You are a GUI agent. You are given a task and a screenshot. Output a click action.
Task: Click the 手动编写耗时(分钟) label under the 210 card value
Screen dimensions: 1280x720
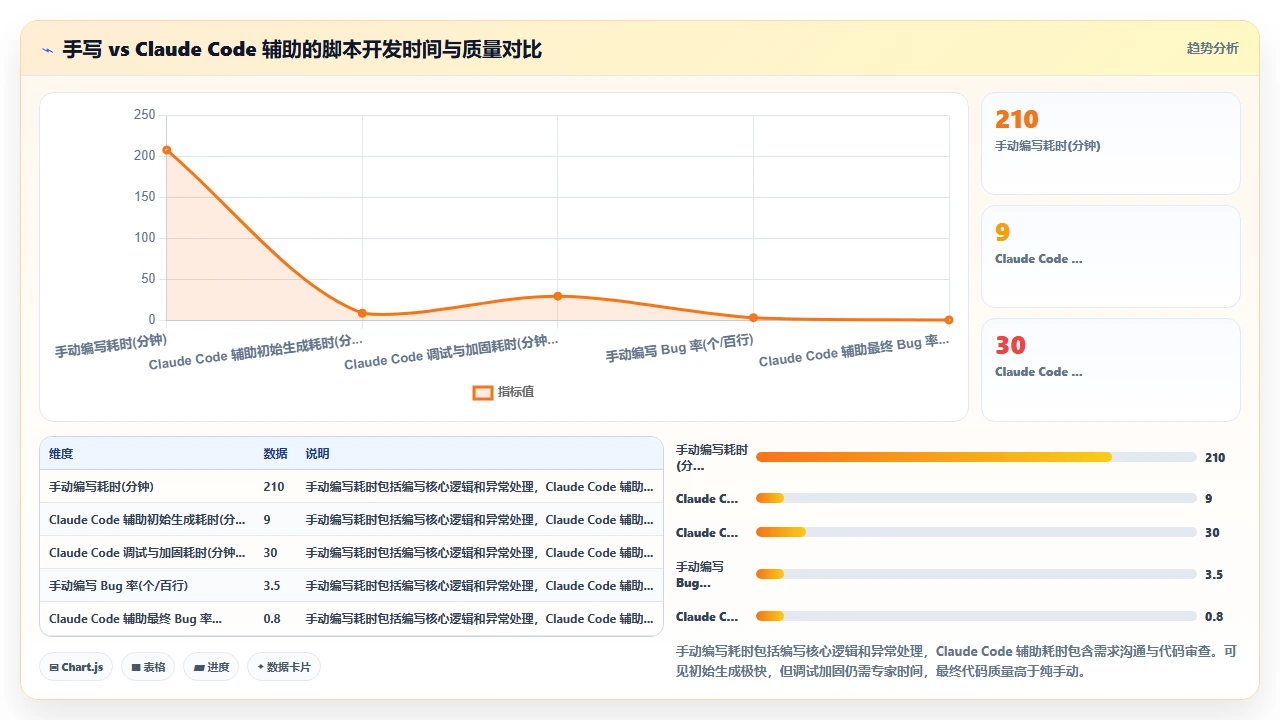point(1048,146)
